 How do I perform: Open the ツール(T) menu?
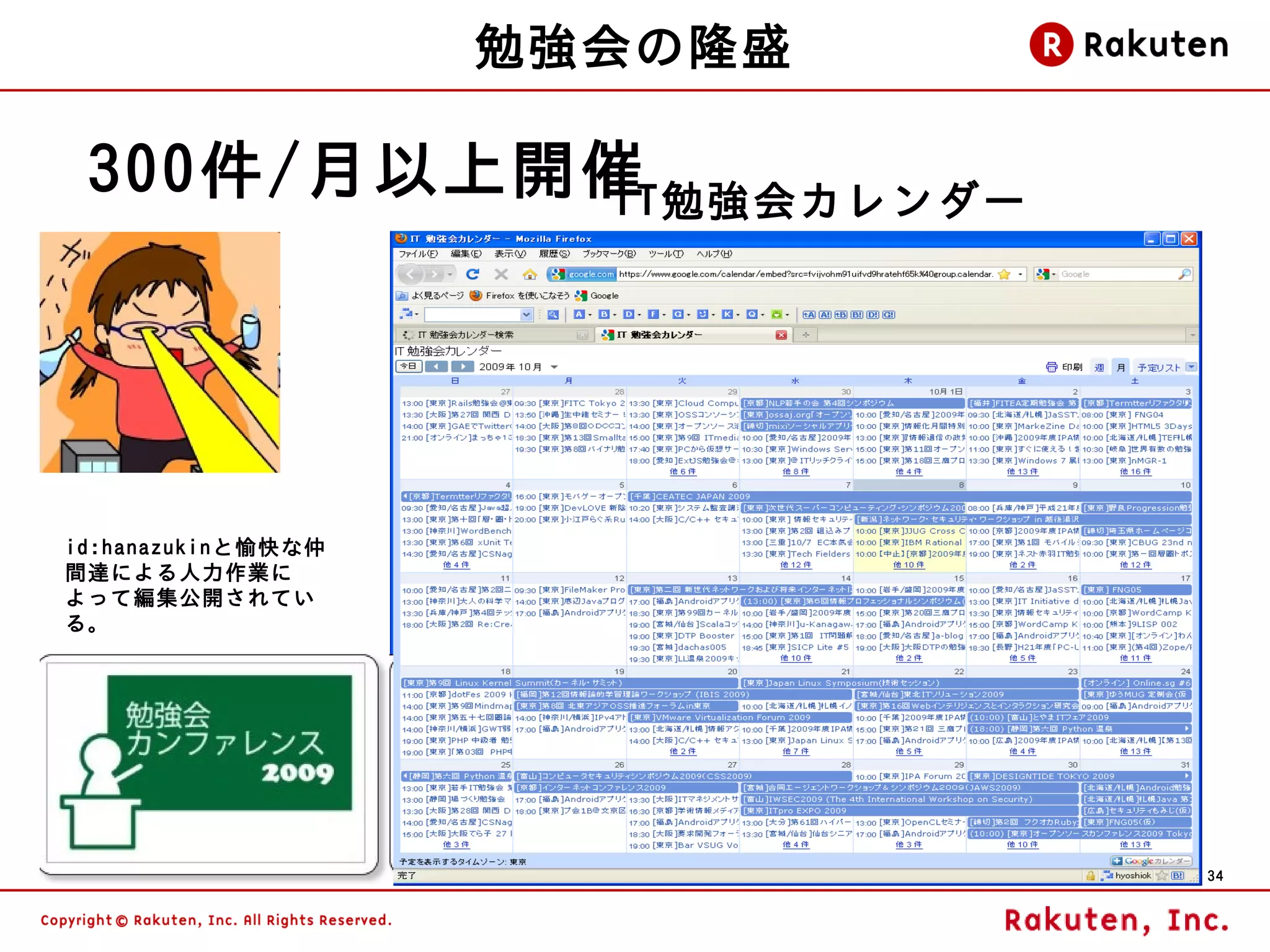pos(666,254)
